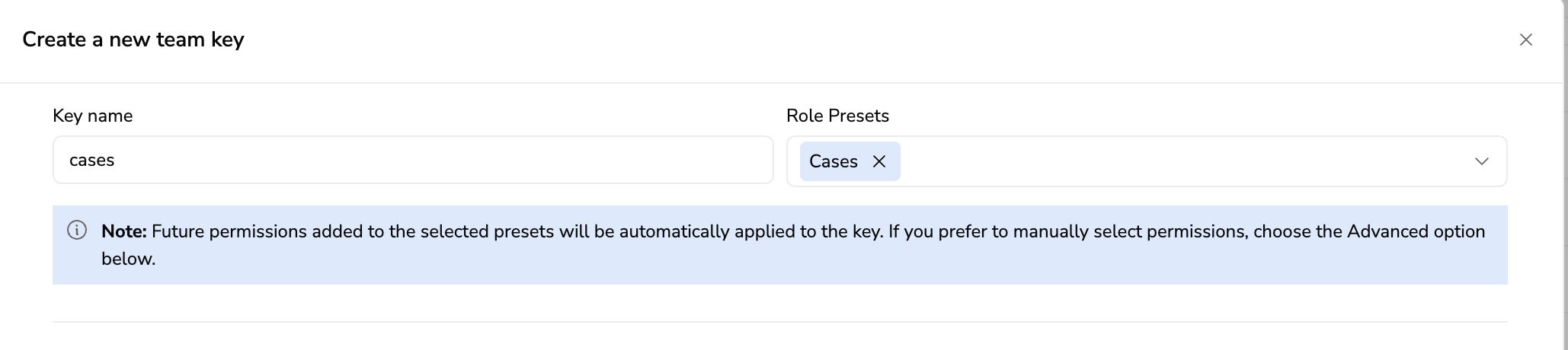Screen dimensions: 1568x350
Task: Click the dialog's right-edge scrollbar
Action: (1565, 175)
